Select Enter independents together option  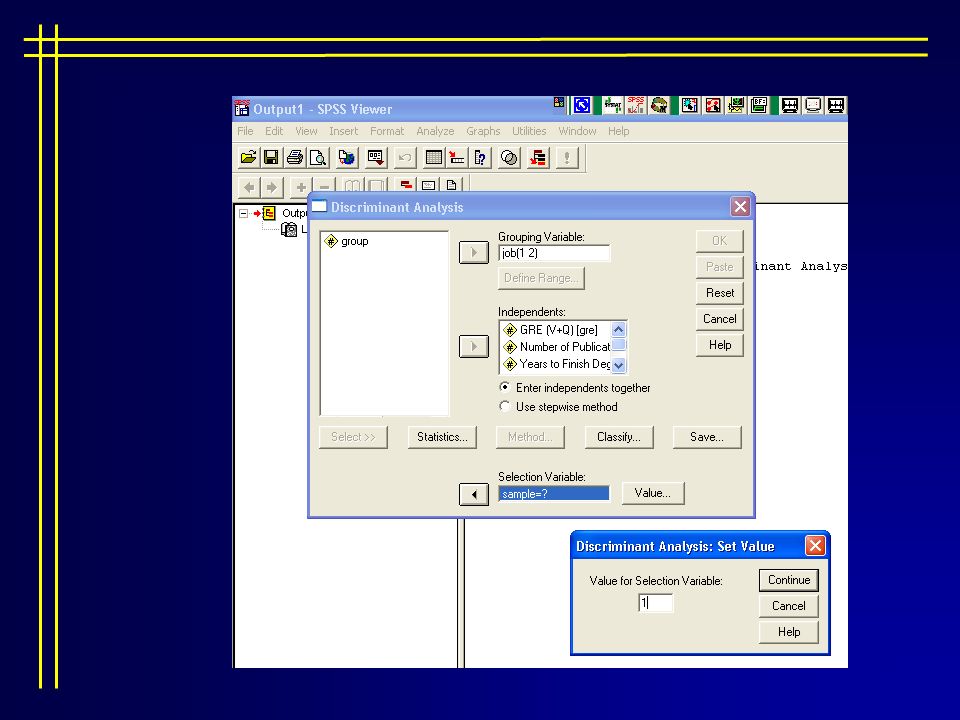click(x=574, y=388)
